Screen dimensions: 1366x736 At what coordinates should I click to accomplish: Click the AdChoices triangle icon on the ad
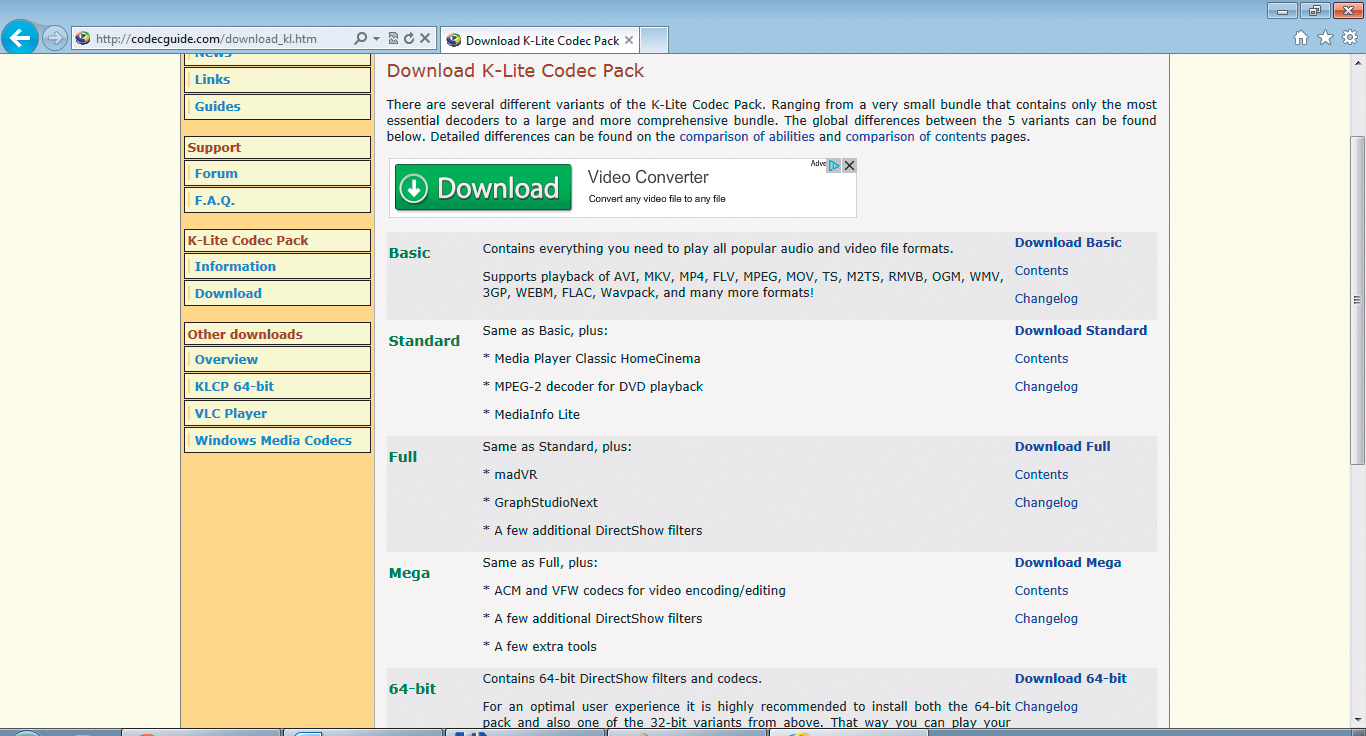click(x=833, y=165)
